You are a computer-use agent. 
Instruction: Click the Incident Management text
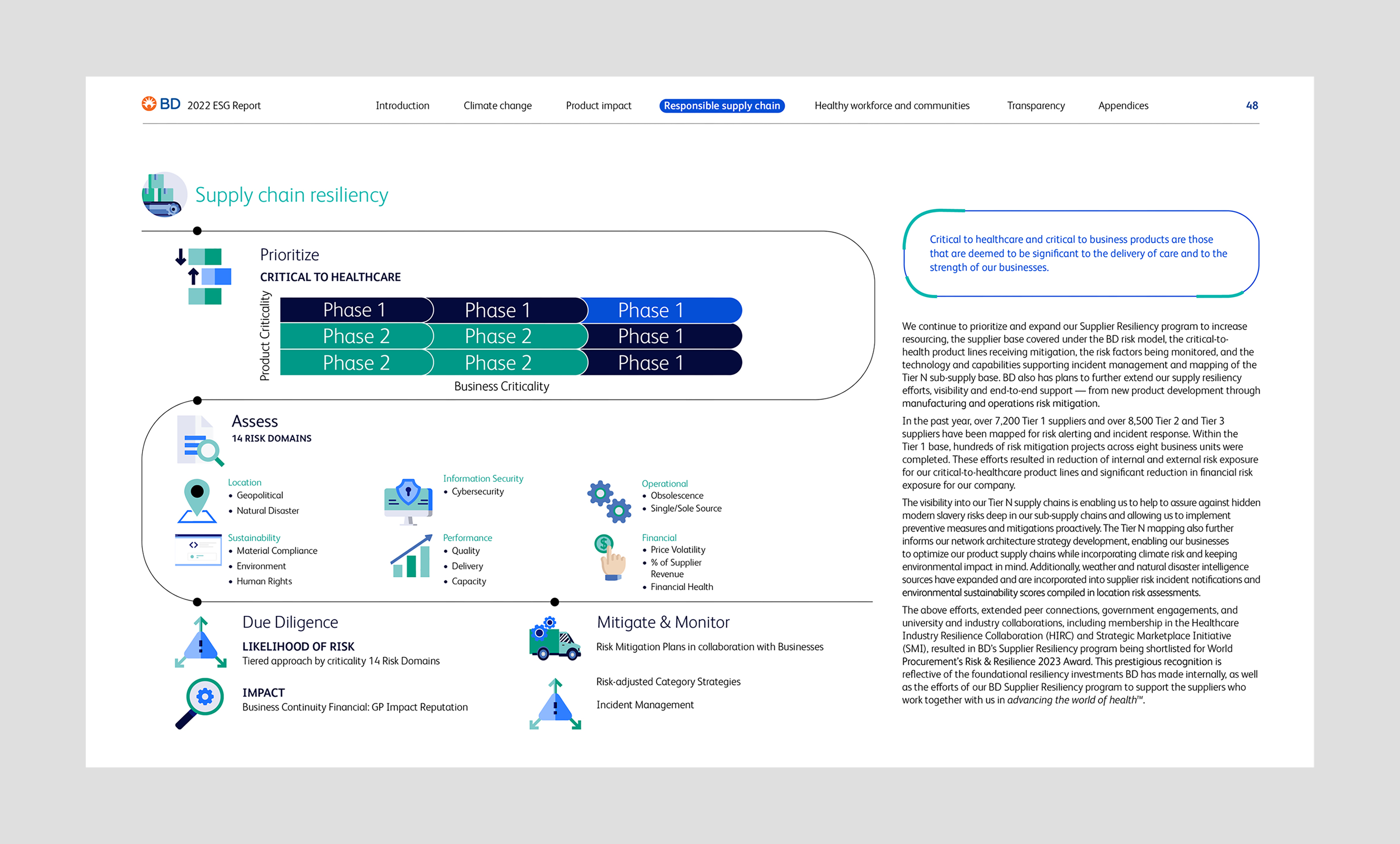tap(645, 705)
